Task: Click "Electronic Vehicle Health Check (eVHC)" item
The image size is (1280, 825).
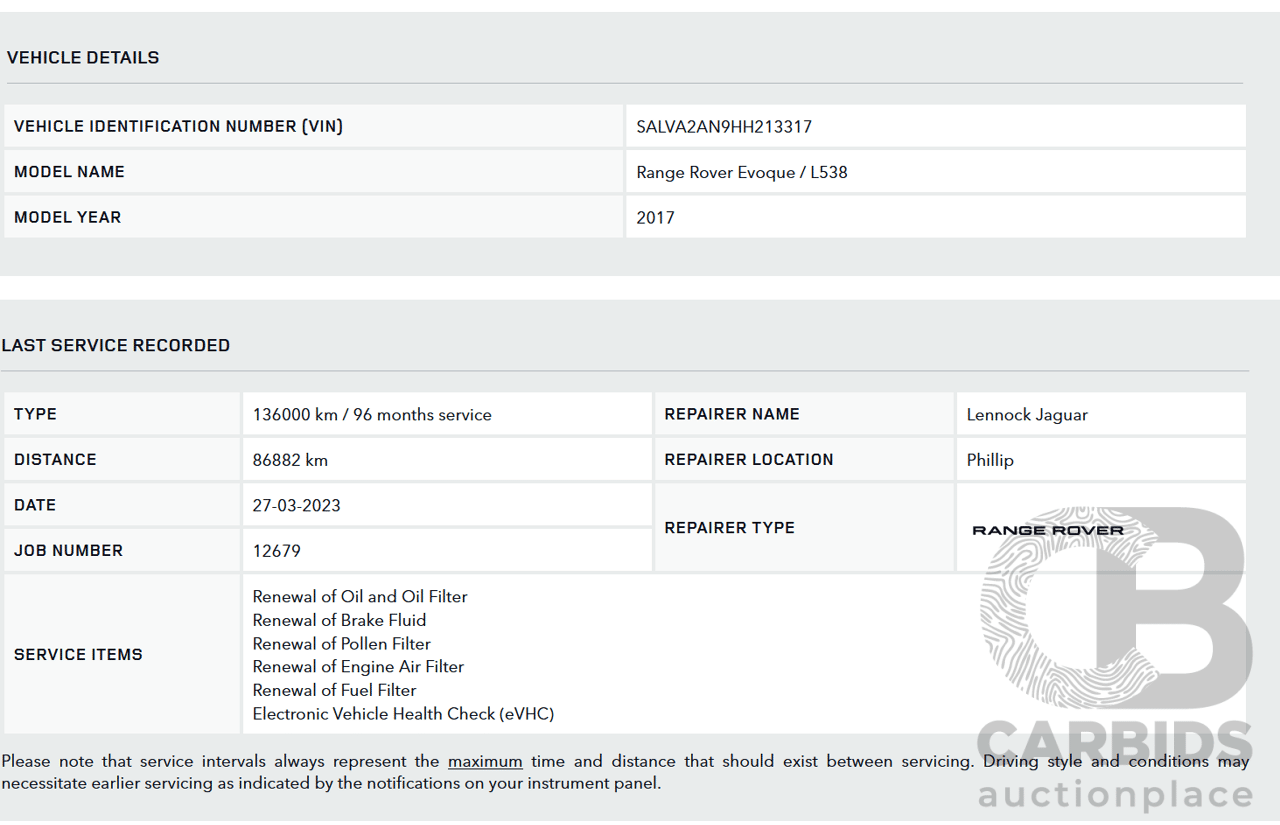Action: click(403, 714)
